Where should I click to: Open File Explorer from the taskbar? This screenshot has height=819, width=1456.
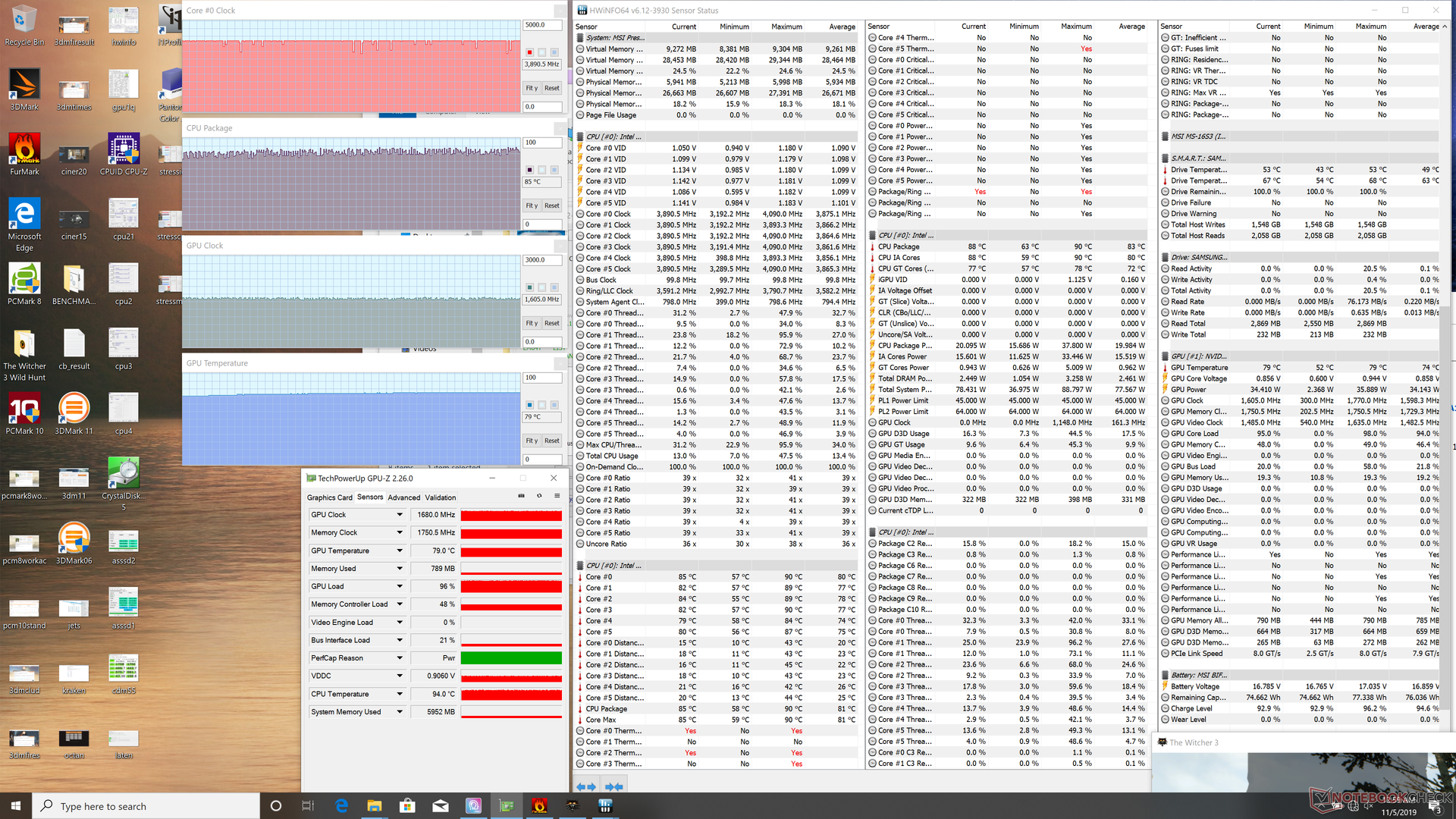pos(374,805)
